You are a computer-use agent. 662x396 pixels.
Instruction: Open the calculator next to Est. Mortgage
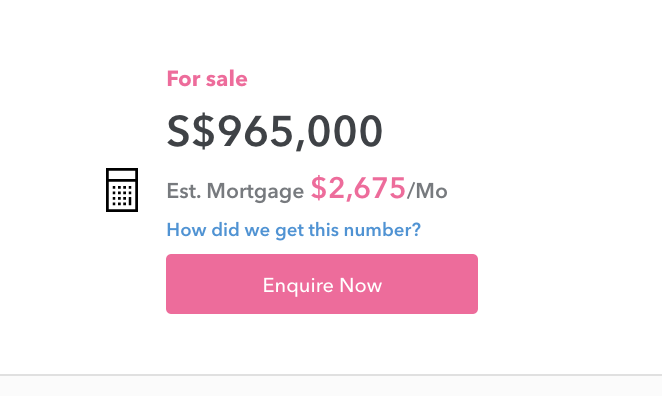point(122,190)
